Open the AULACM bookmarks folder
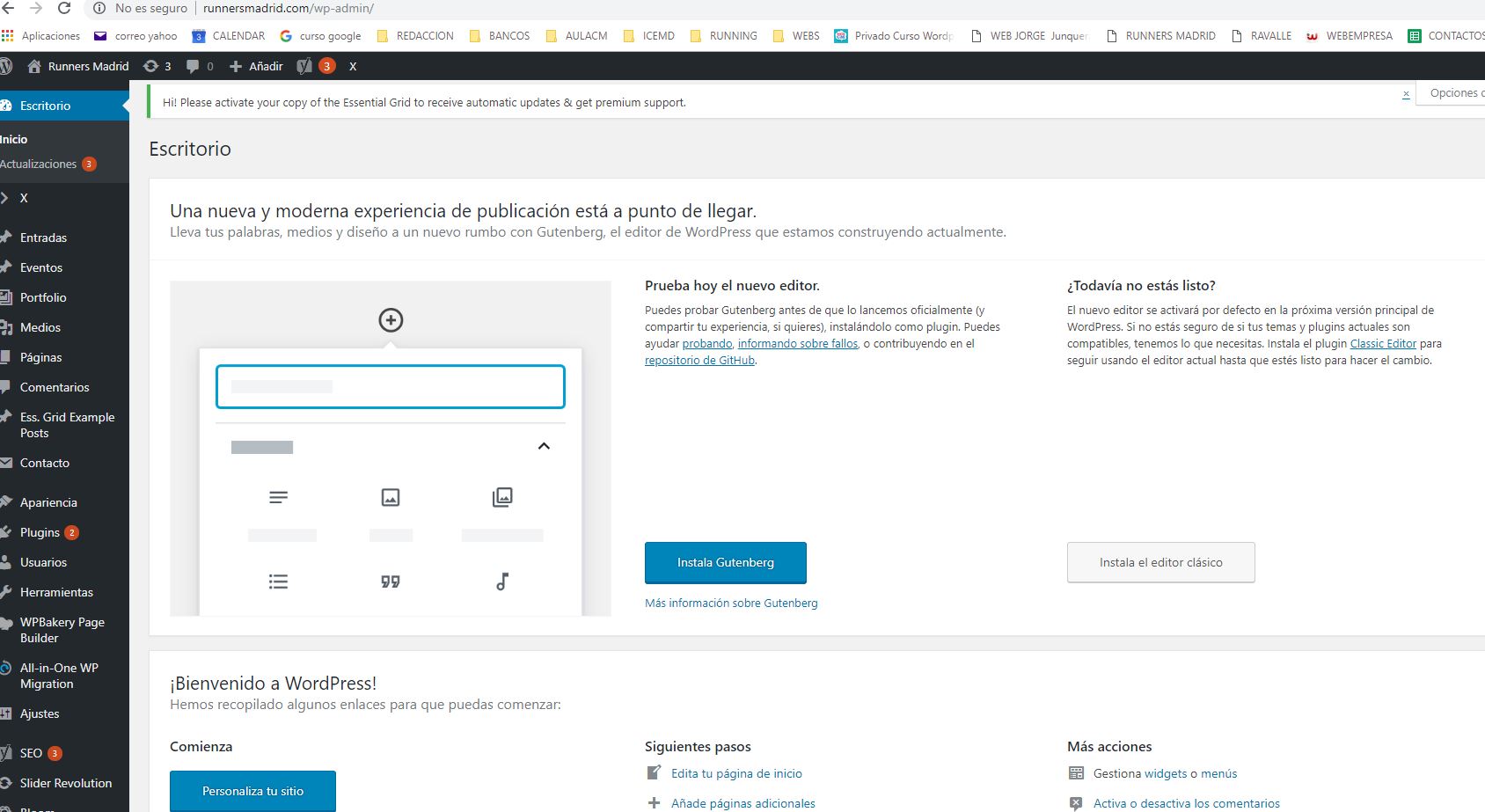The image size is (1485, 812). [576, 36]
